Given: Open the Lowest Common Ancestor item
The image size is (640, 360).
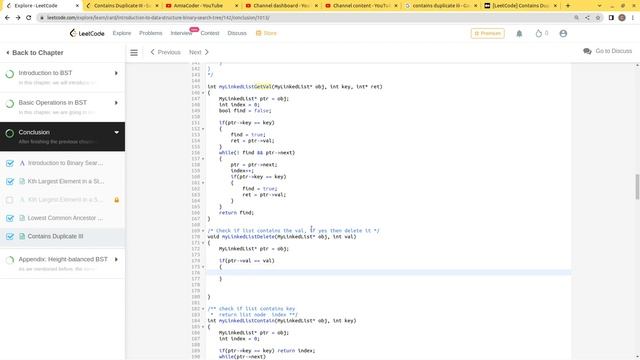Looking at the screenshot, I should pos(65,218).
